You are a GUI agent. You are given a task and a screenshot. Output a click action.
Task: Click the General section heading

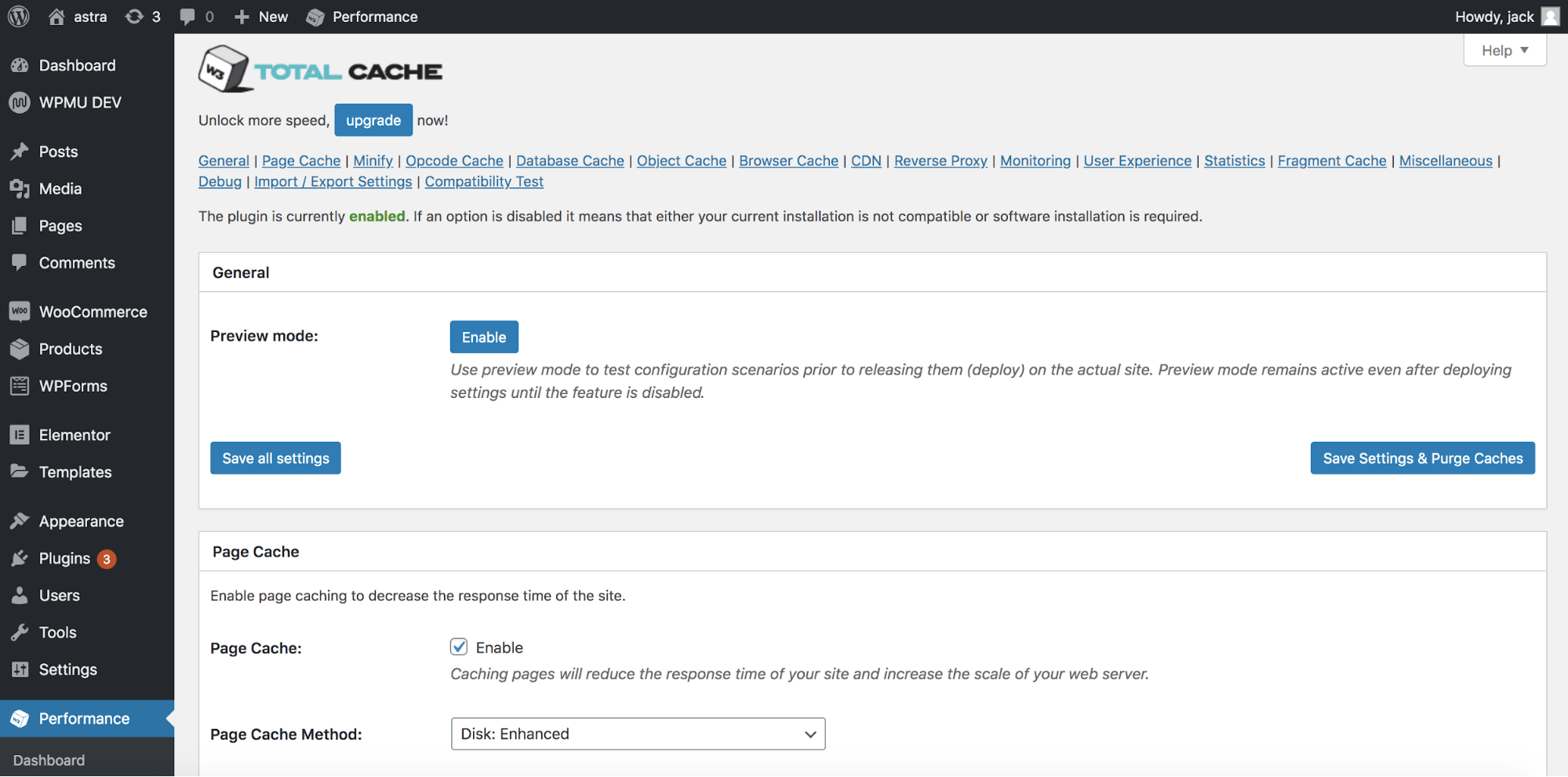click(x=241, y=272)
